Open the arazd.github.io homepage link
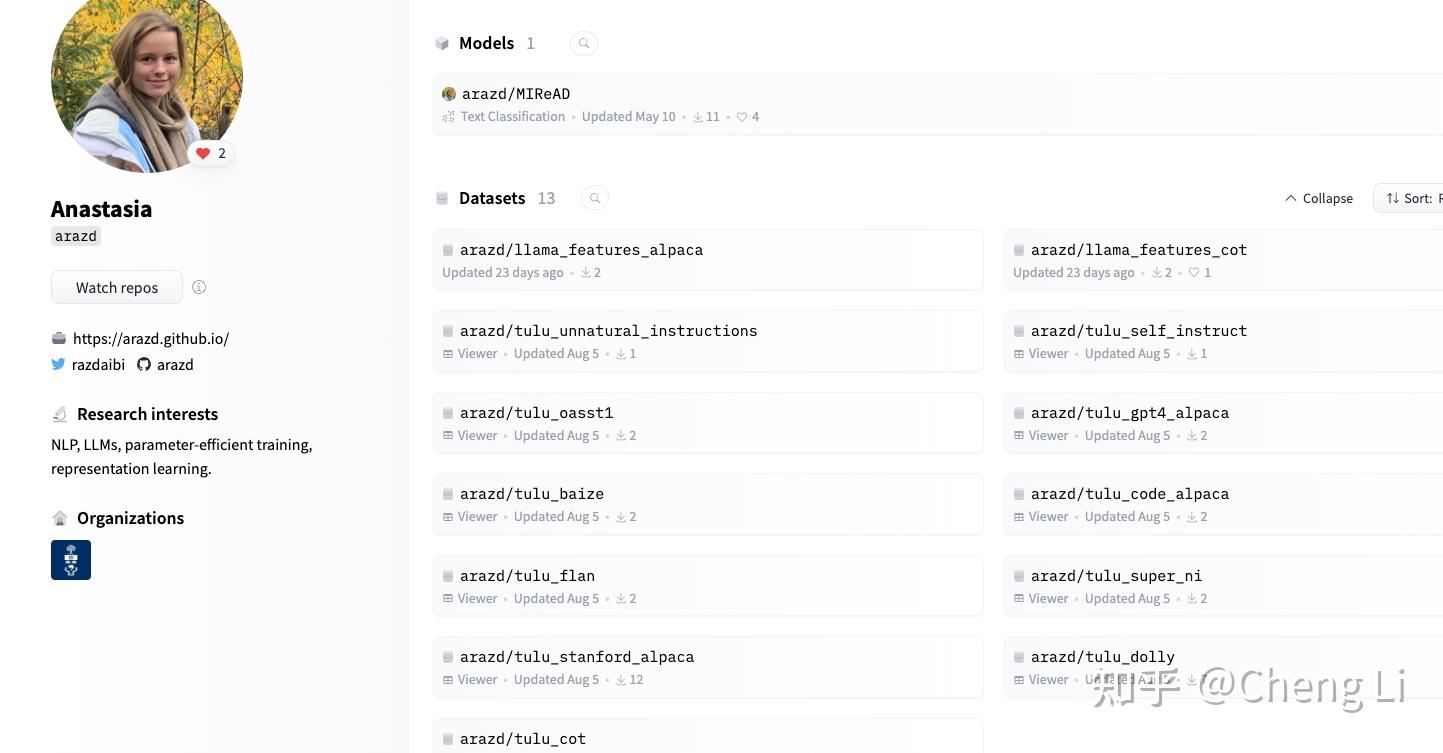Screen dimensions: 1443x753 [150, 339]
